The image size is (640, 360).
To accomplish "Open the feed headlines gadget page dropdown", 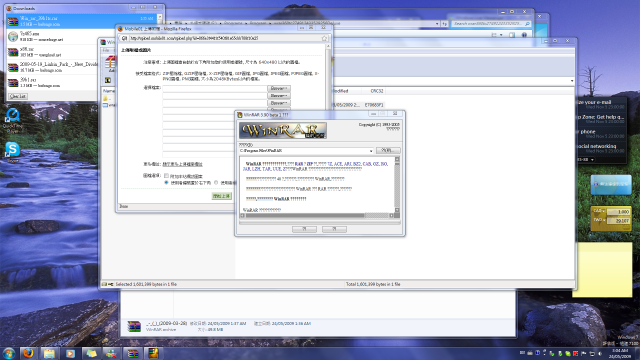I will pyautogui.click(x=592, y=159).
